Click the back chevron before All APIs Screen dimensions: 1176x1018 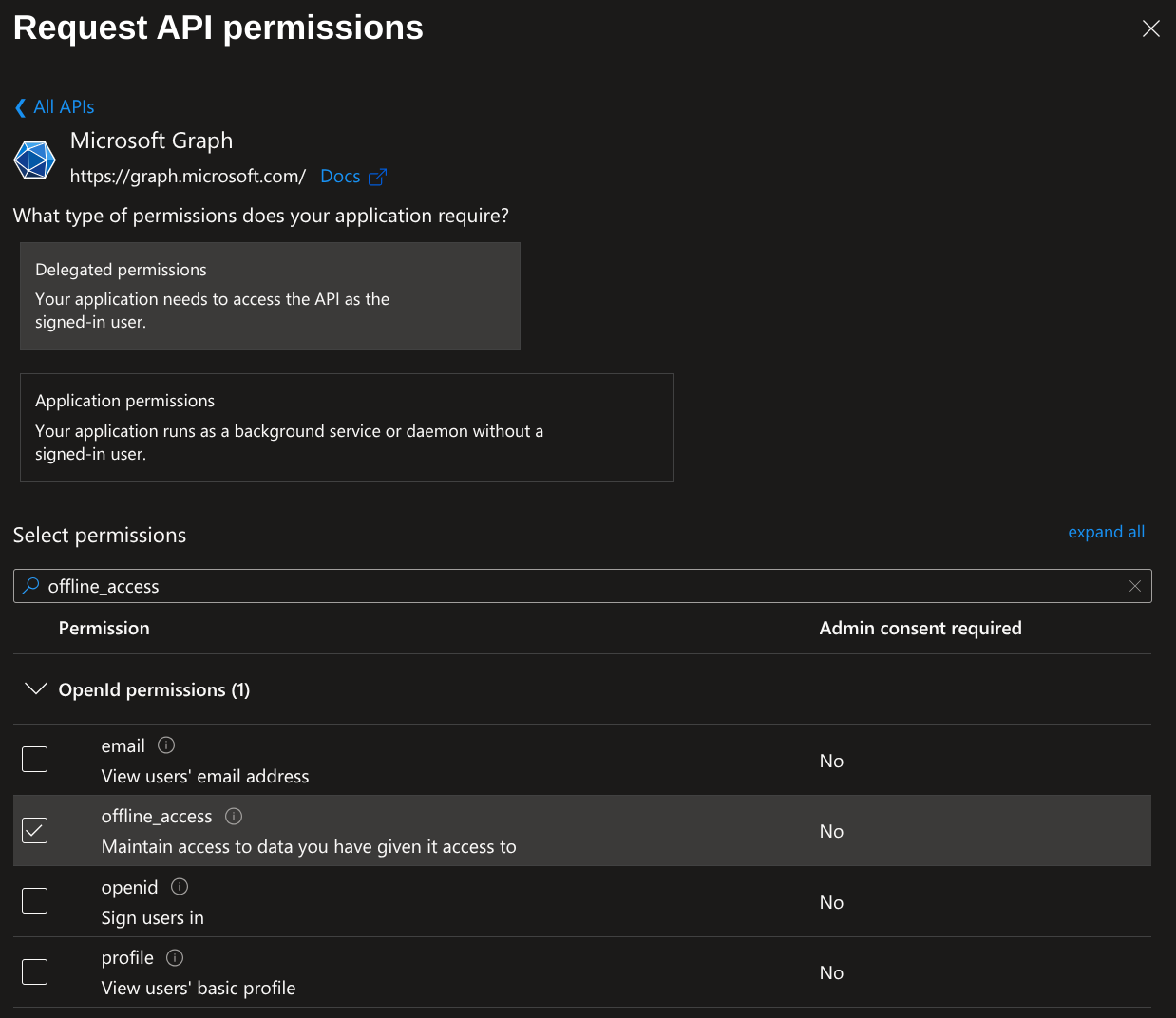20,107
